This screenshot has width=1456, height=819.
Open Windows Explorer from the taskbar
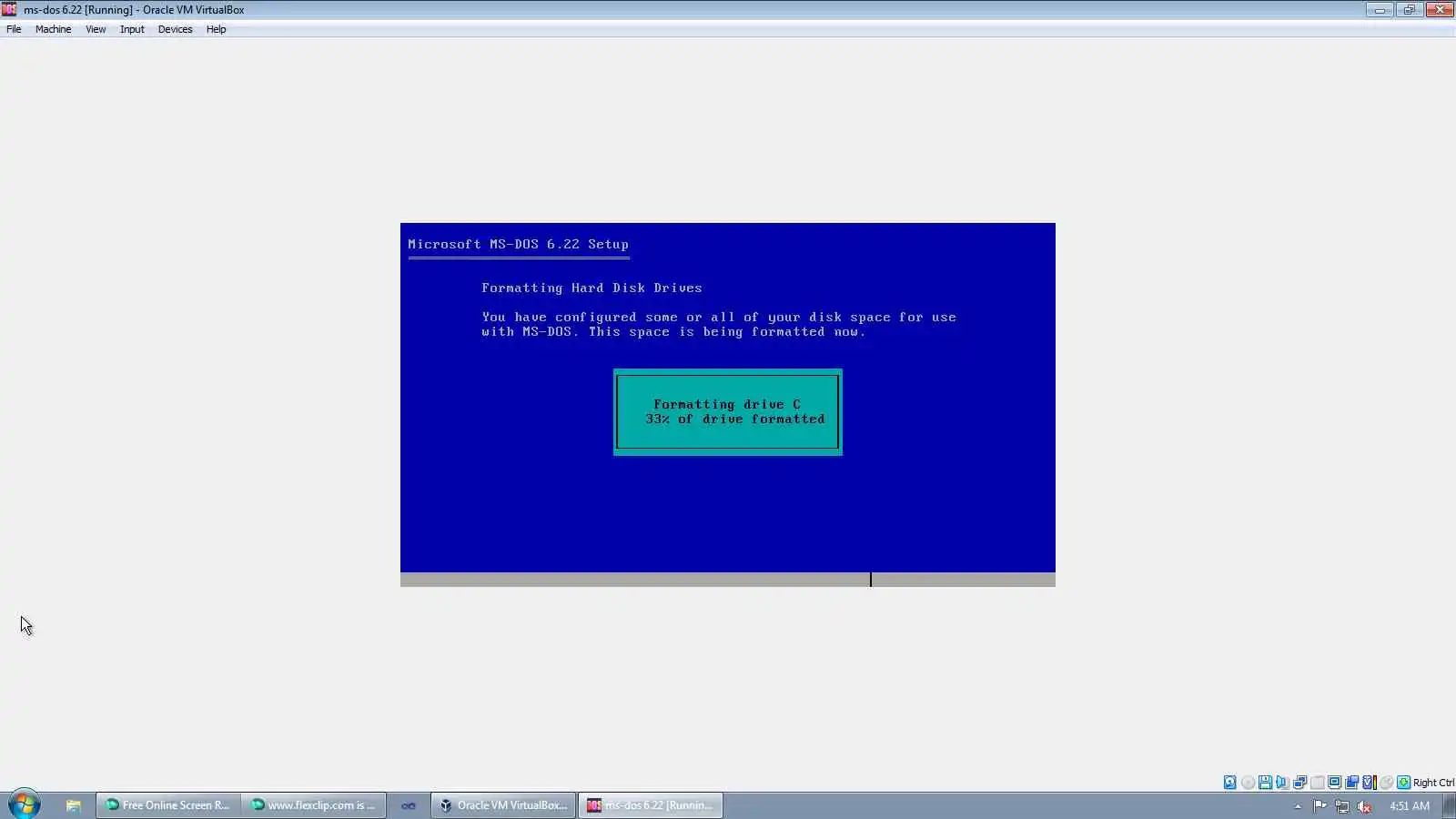click(73, 805)
